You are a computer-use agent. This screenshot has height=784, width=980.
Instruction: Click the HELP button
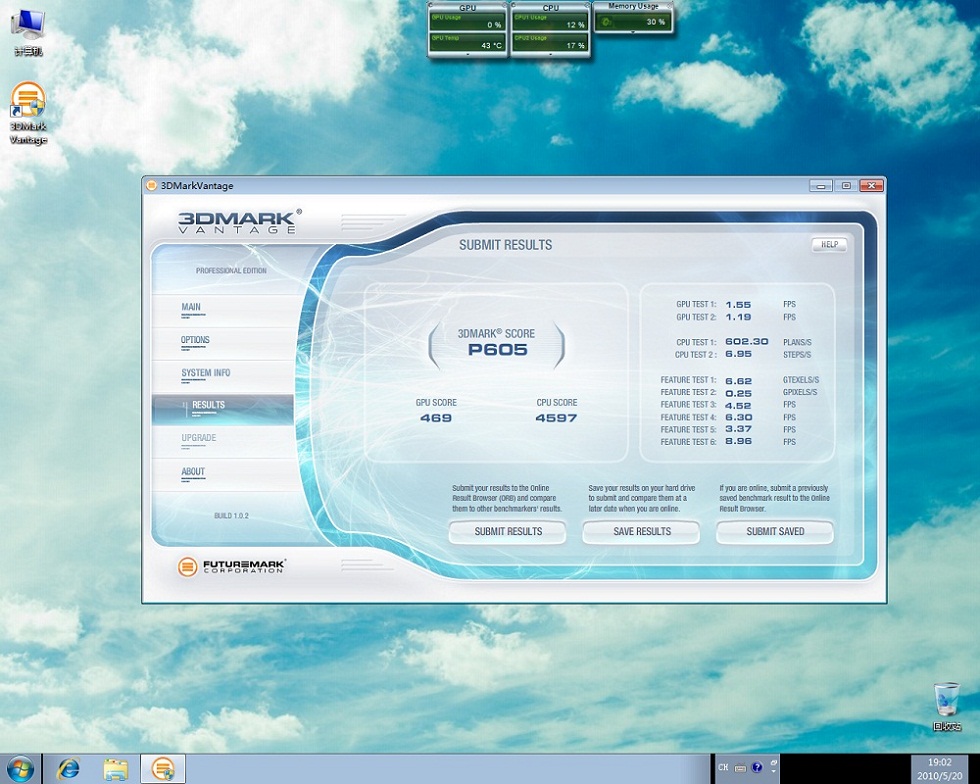coord(829,244)
